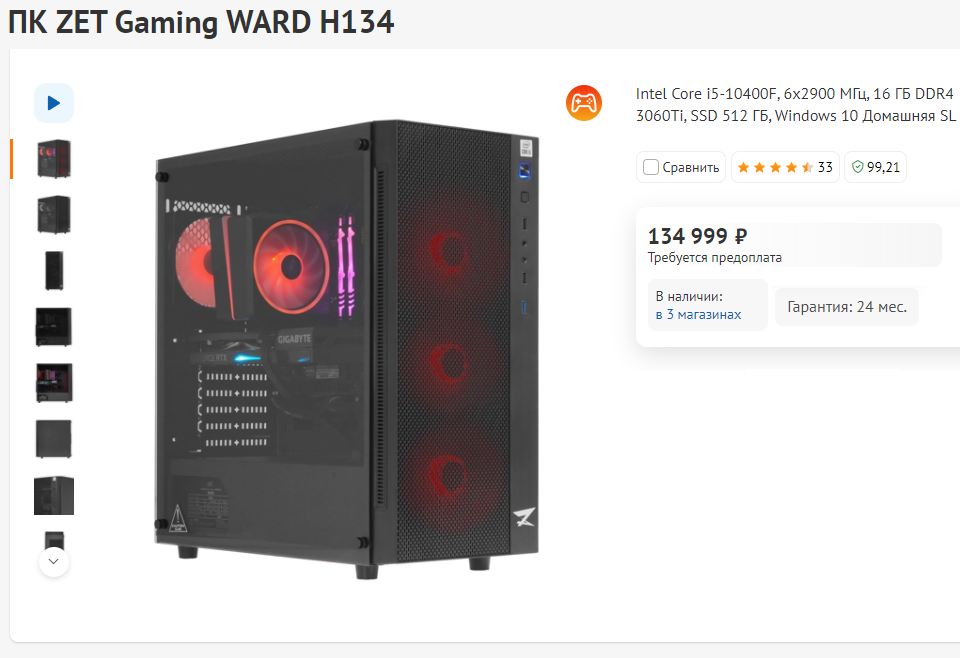
Task: Select the first thumbnail with red fans
Action: point(54,159)
